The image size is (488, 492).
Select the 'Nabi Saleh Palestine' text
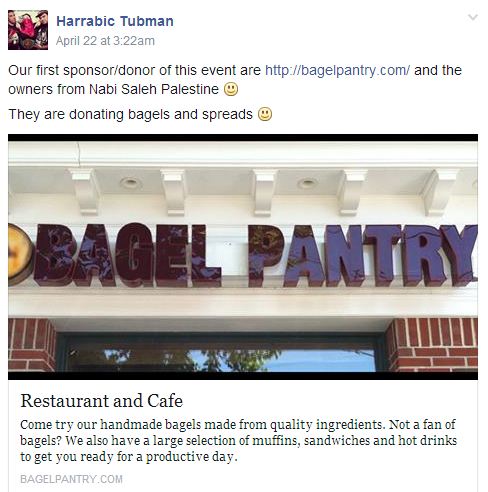[154, 89]
